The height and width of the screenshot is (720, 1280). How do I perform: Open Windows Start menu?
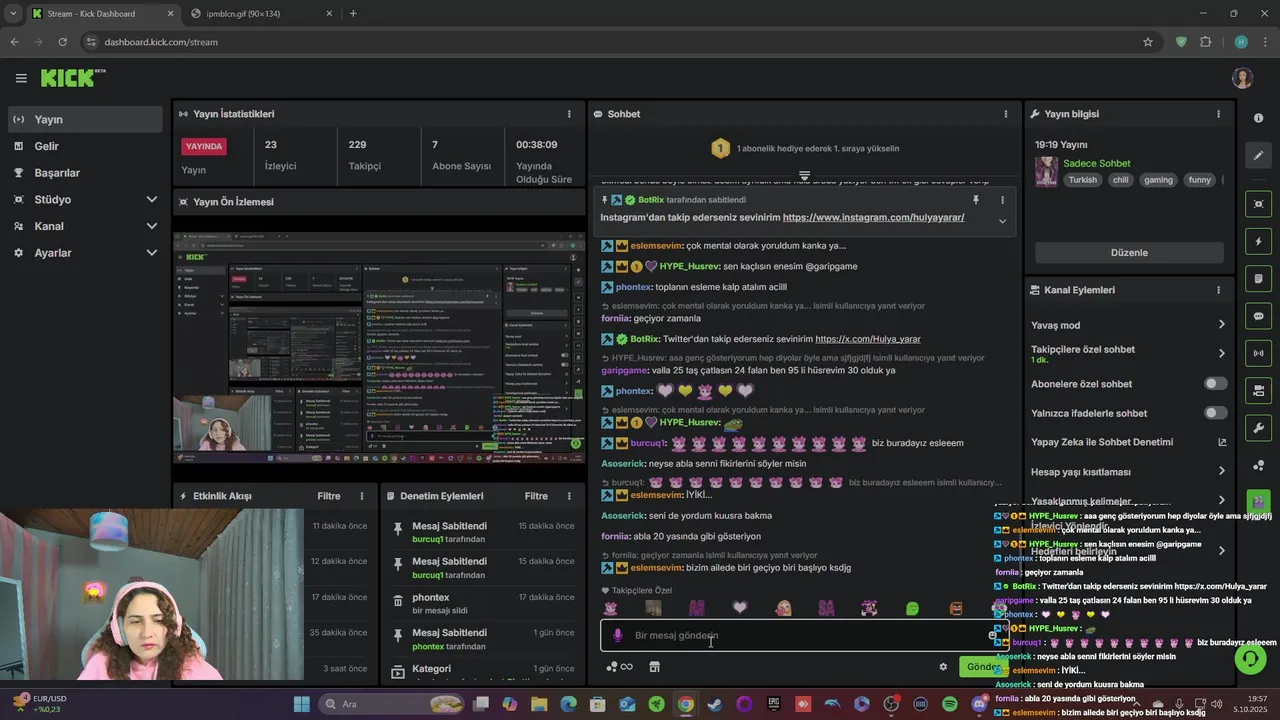pyautogui.click(x=301, y=704)
